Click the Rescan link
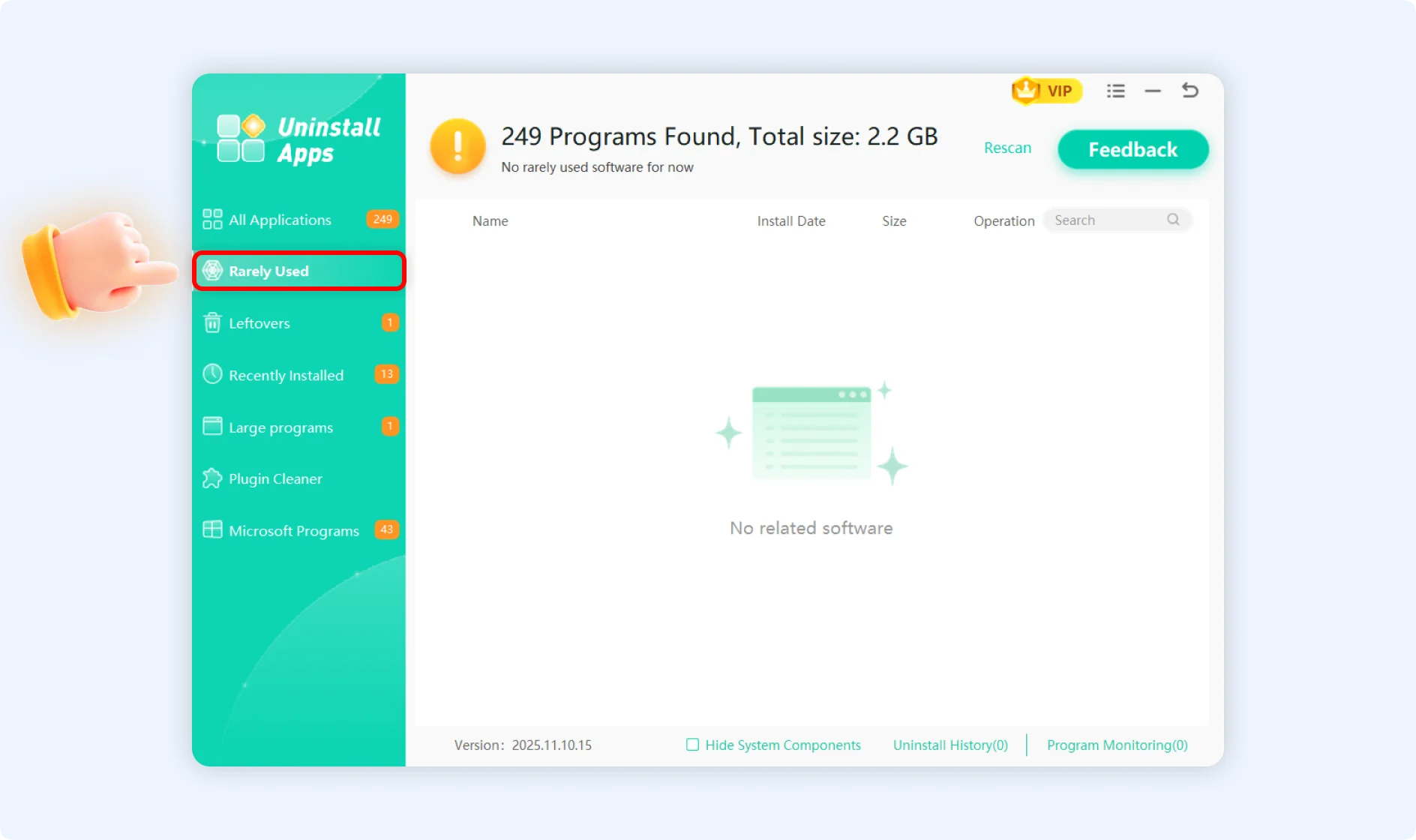Image resolution: width=1416 pixels, height=840 pixels. (1007, 148)
